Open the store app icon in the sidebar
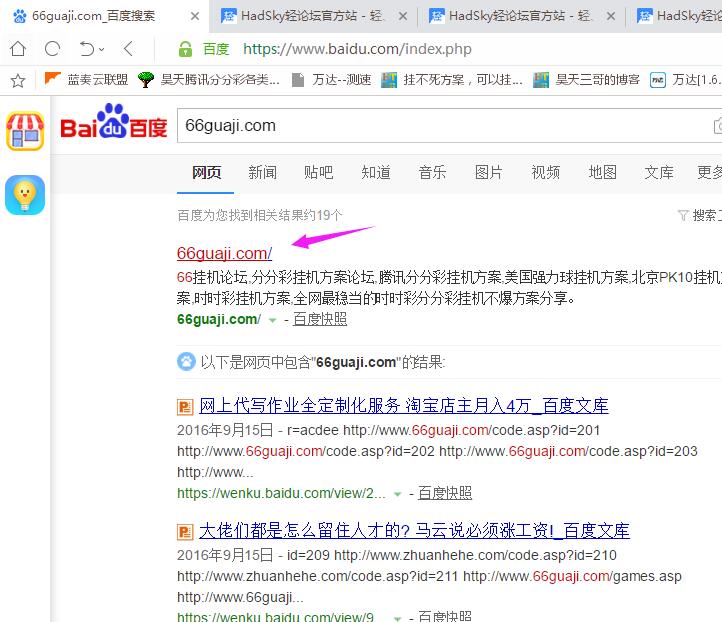The height and width of the screenshot is (622, 722). tap(25, 131)
